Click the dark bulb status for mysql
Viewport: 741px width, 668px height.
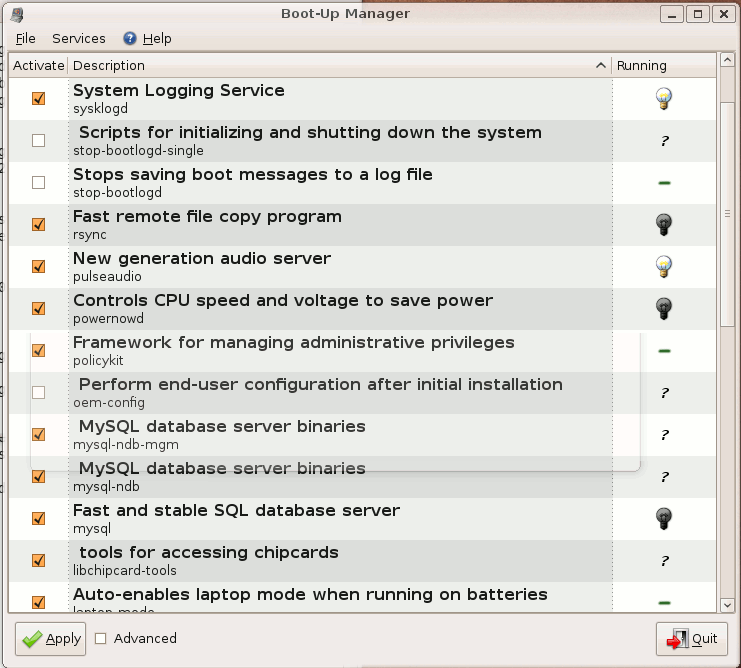(x=663, y=518)
